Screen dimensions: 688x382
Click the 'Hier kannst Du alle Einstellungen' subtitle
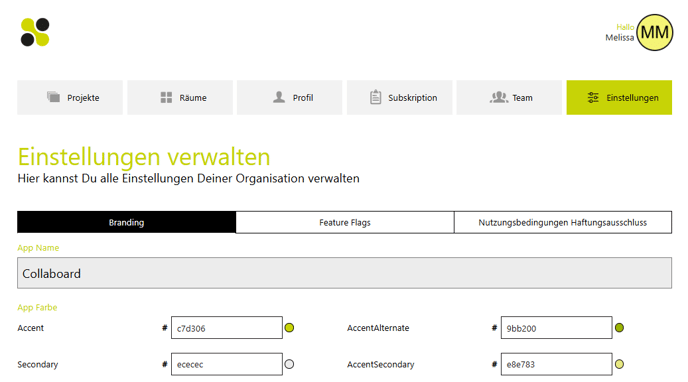point(188,179)
